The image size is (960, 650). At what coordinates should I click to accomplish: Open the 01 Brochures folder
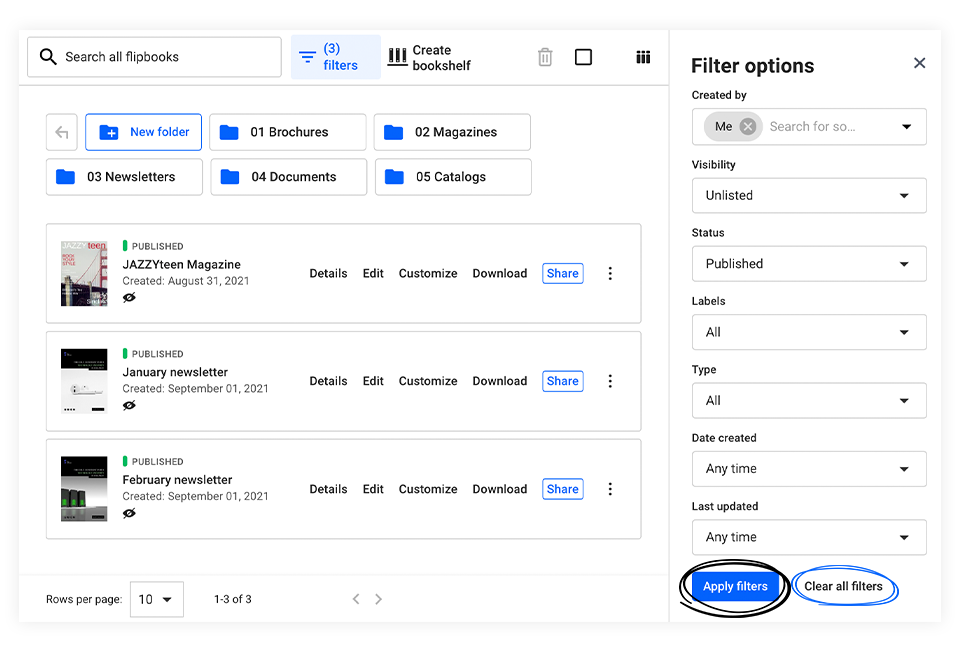pos(288,132)
